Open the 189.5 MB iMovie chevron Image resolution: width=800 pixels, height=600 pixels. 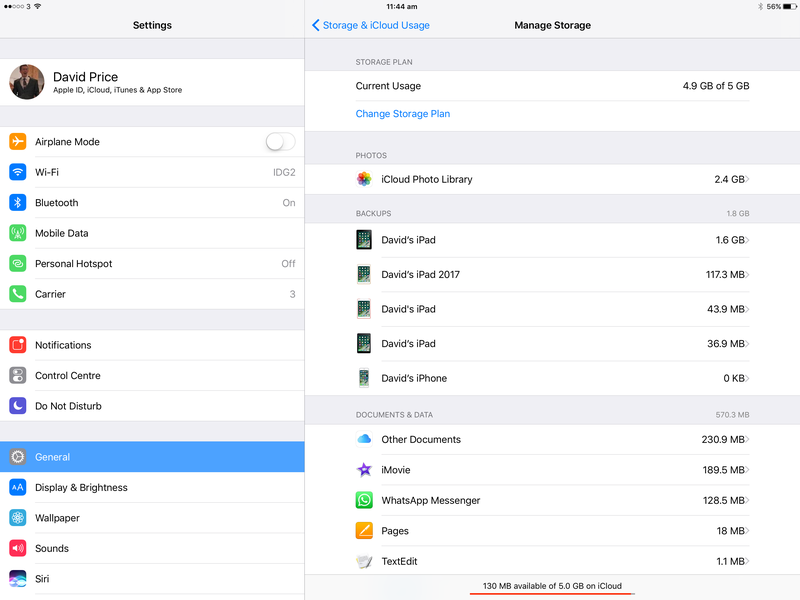click(747, 470)
